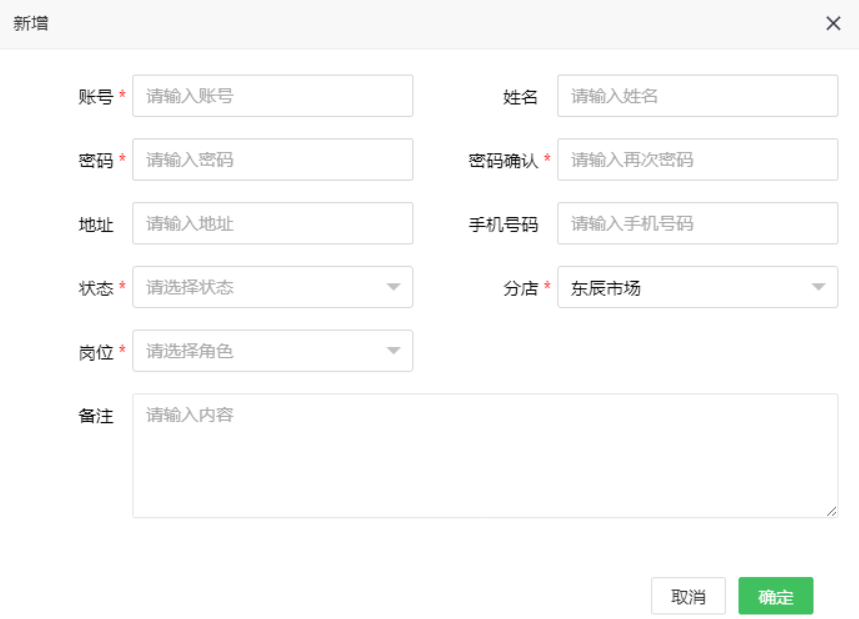Open the 状态 dropdown arrow
The height and width of the screenshot is (619, 859).
pos(395,287)
